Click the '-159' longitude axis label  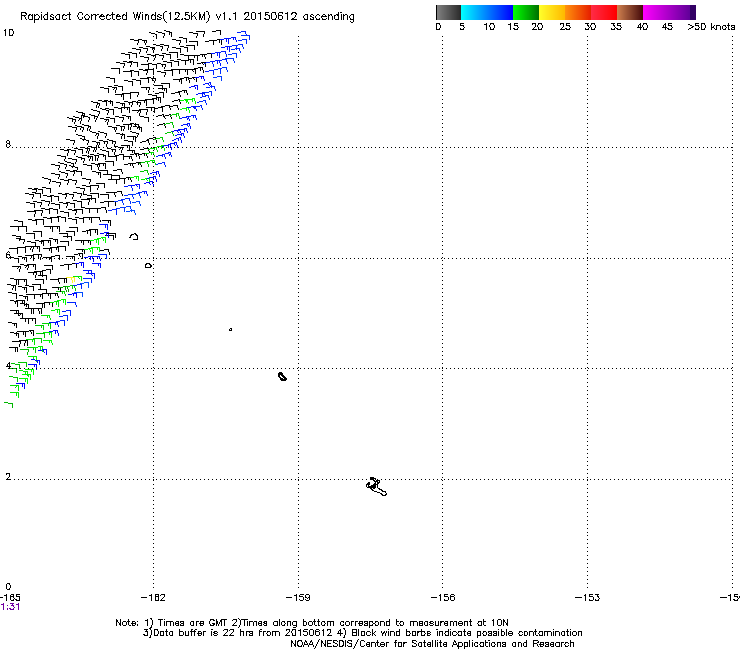(298, 598)
